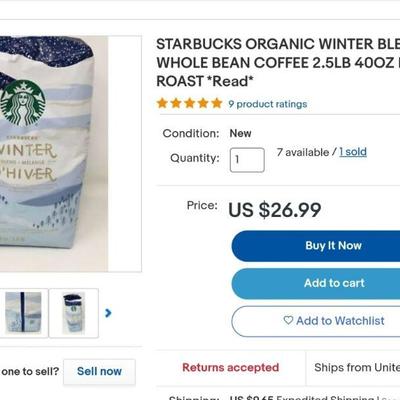The width and height of the screenshot is (400, 400).
Task: Click the heart icon on Add to Watchlist
Action: [288, 320]
